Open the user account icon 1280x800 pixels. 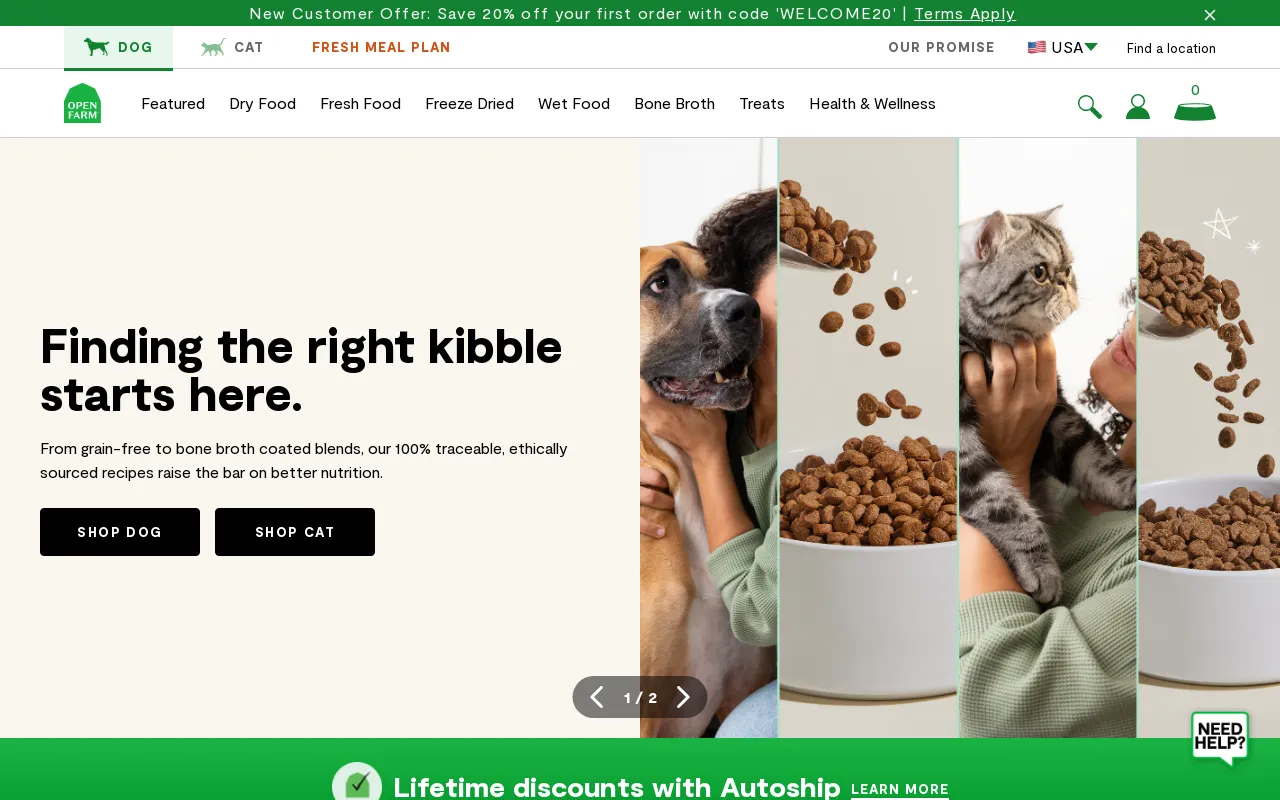point(1138,107)
